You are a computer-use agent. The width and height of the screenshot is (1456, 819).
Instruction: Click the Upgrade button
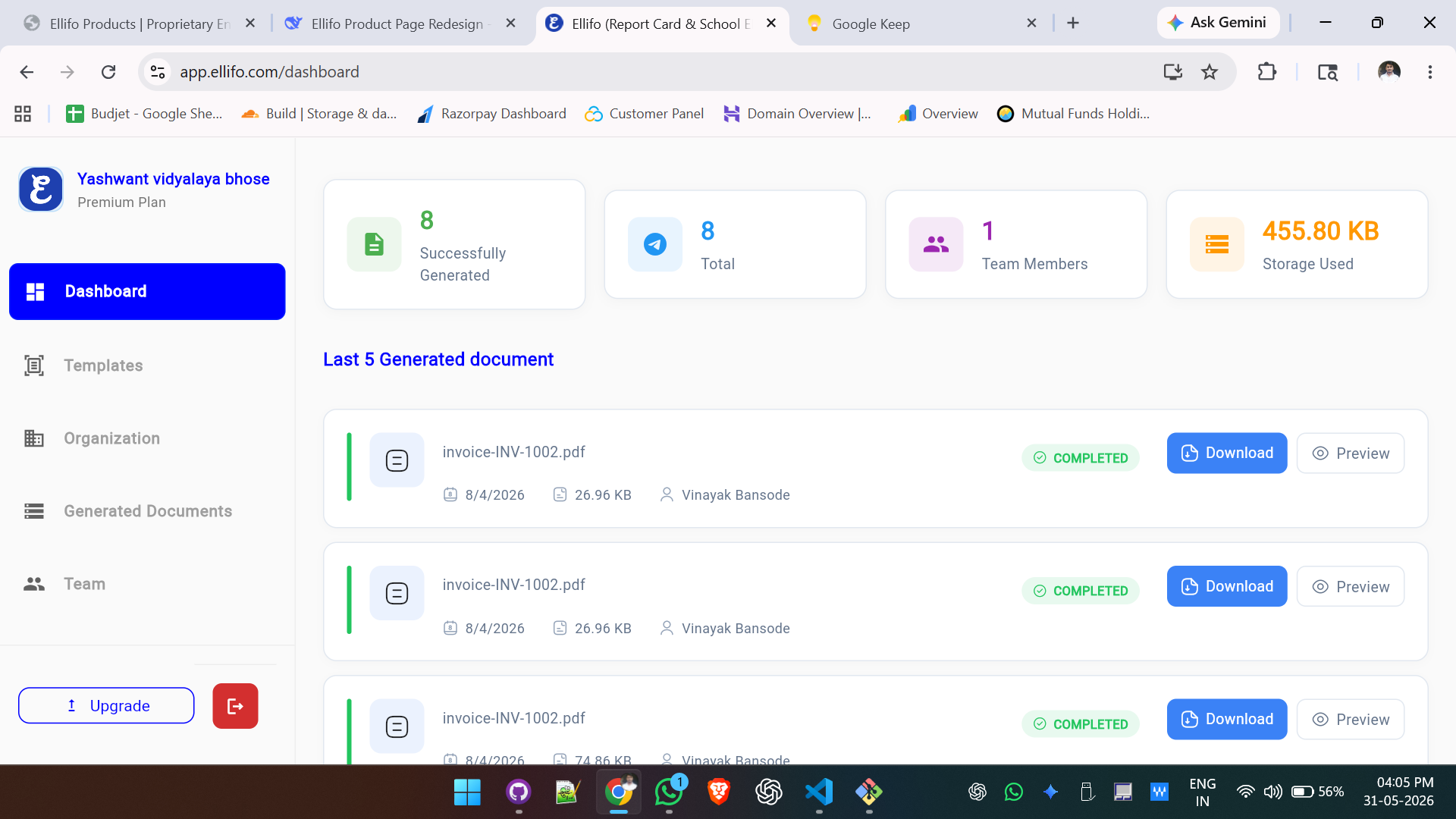tap(106, 705)
